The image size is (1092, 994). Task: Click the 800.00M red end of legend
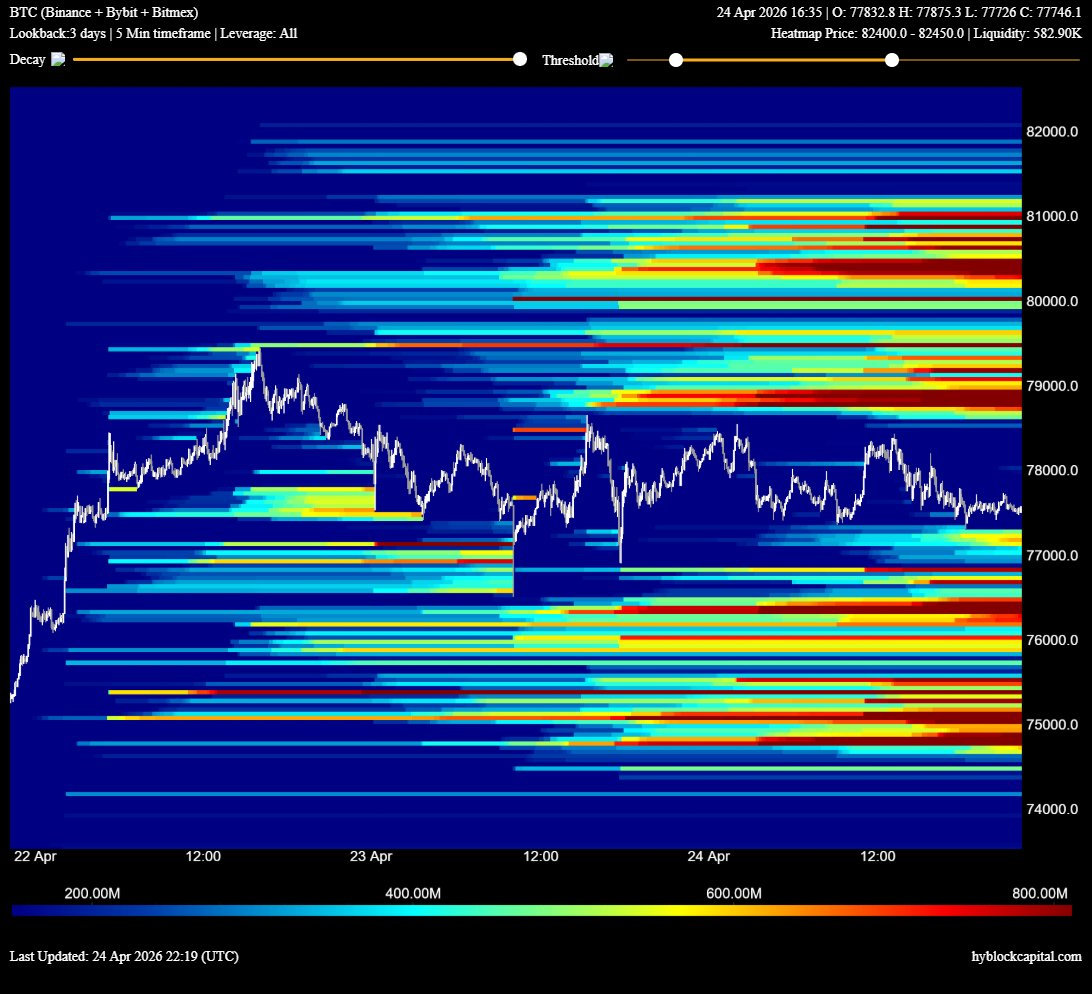click(x=1039, y=893)
